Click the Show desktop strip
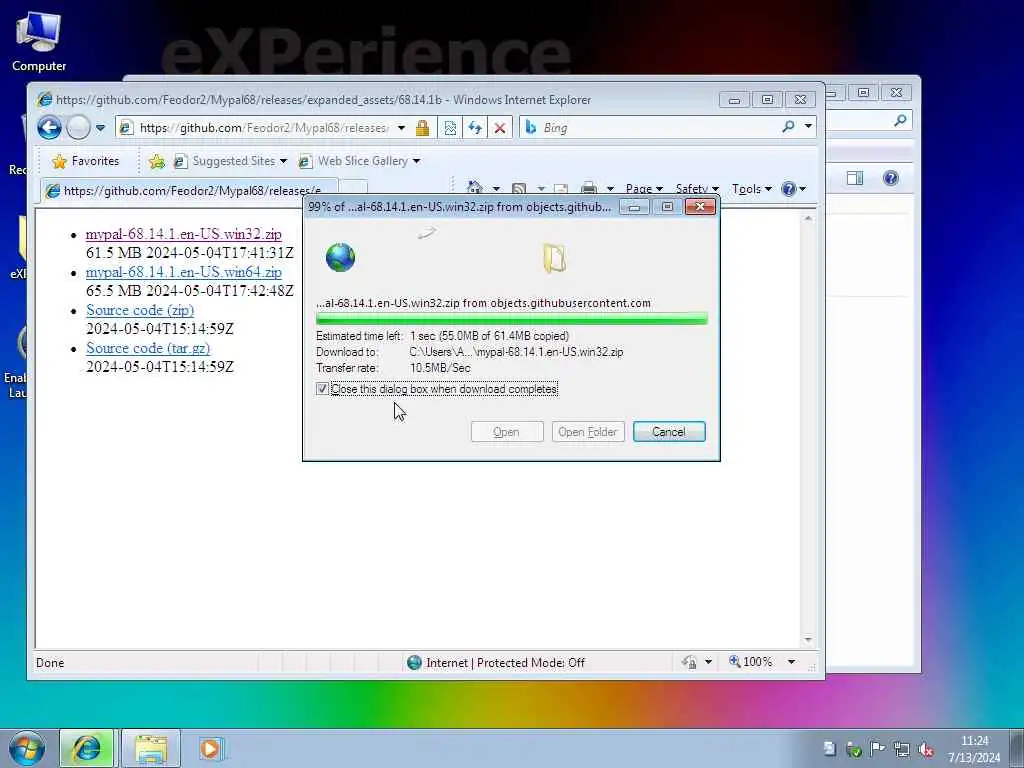The width and height of the screenshot is (1024, 768). pyautogui.click(x=1017, y=748)
